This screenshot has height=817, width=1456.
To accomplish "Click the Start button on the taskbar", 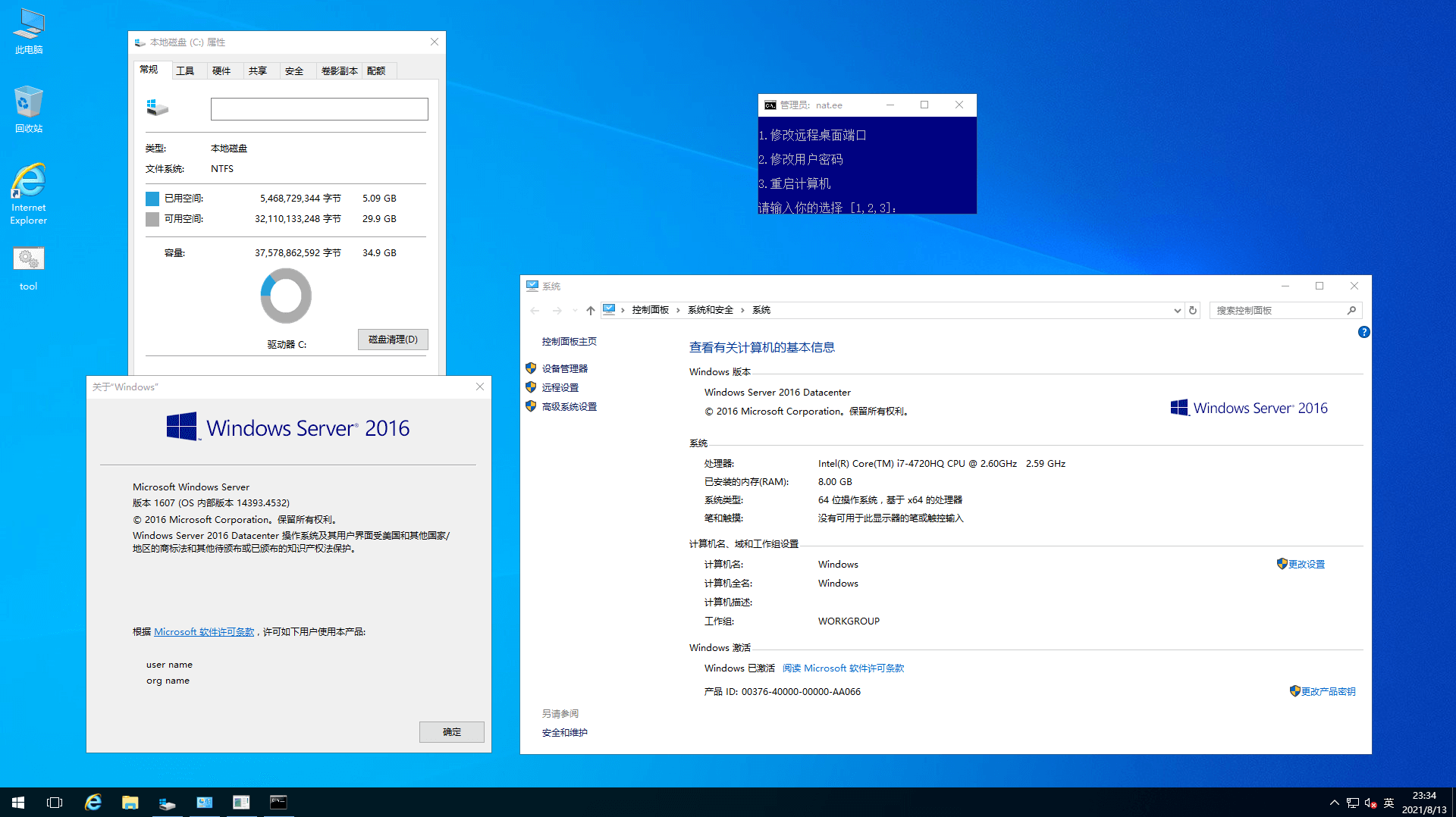I will point(18,802).
